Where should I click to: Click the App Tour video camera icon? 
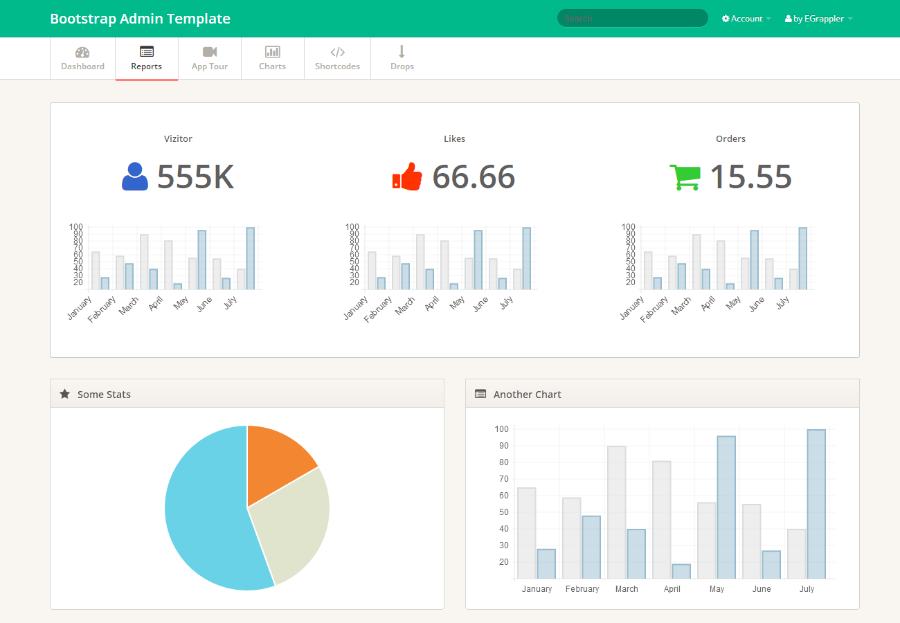[x=210, y=52]
